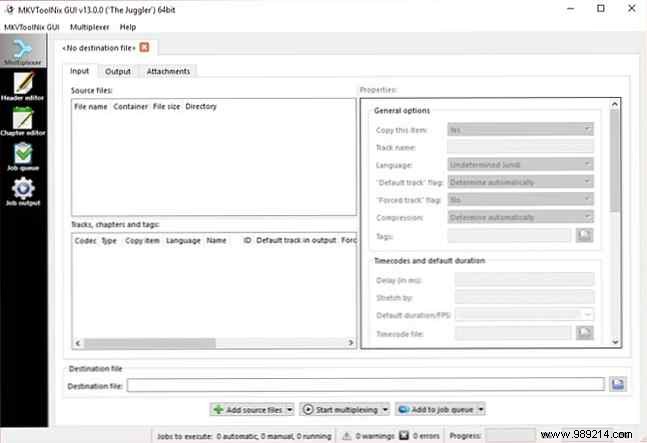The height and width of the screenshot is (443, 647).
Task: Open the Multiplexer menu
Action: click(90, 27)
